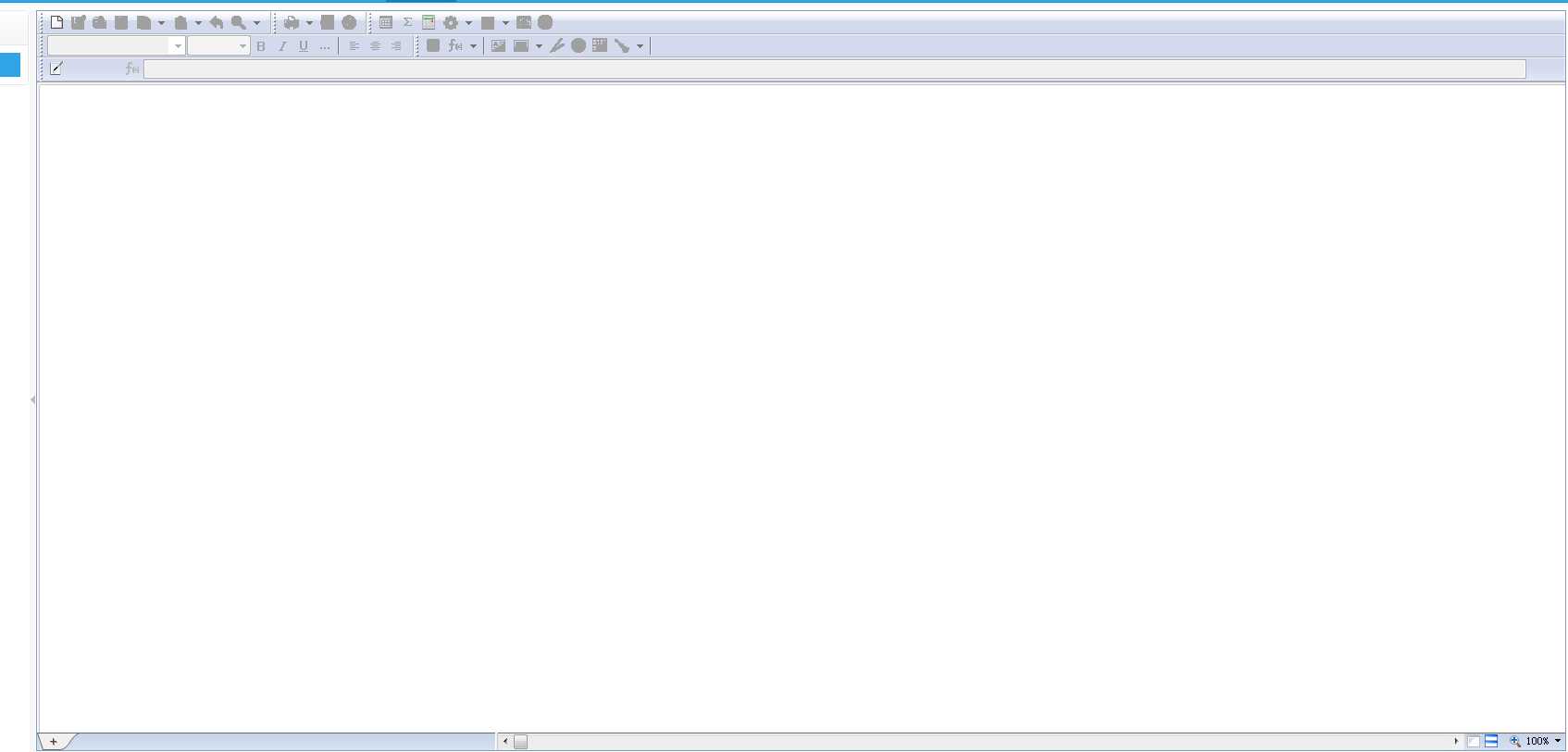Click the colored calendar table icon

[x=429, y=22]
